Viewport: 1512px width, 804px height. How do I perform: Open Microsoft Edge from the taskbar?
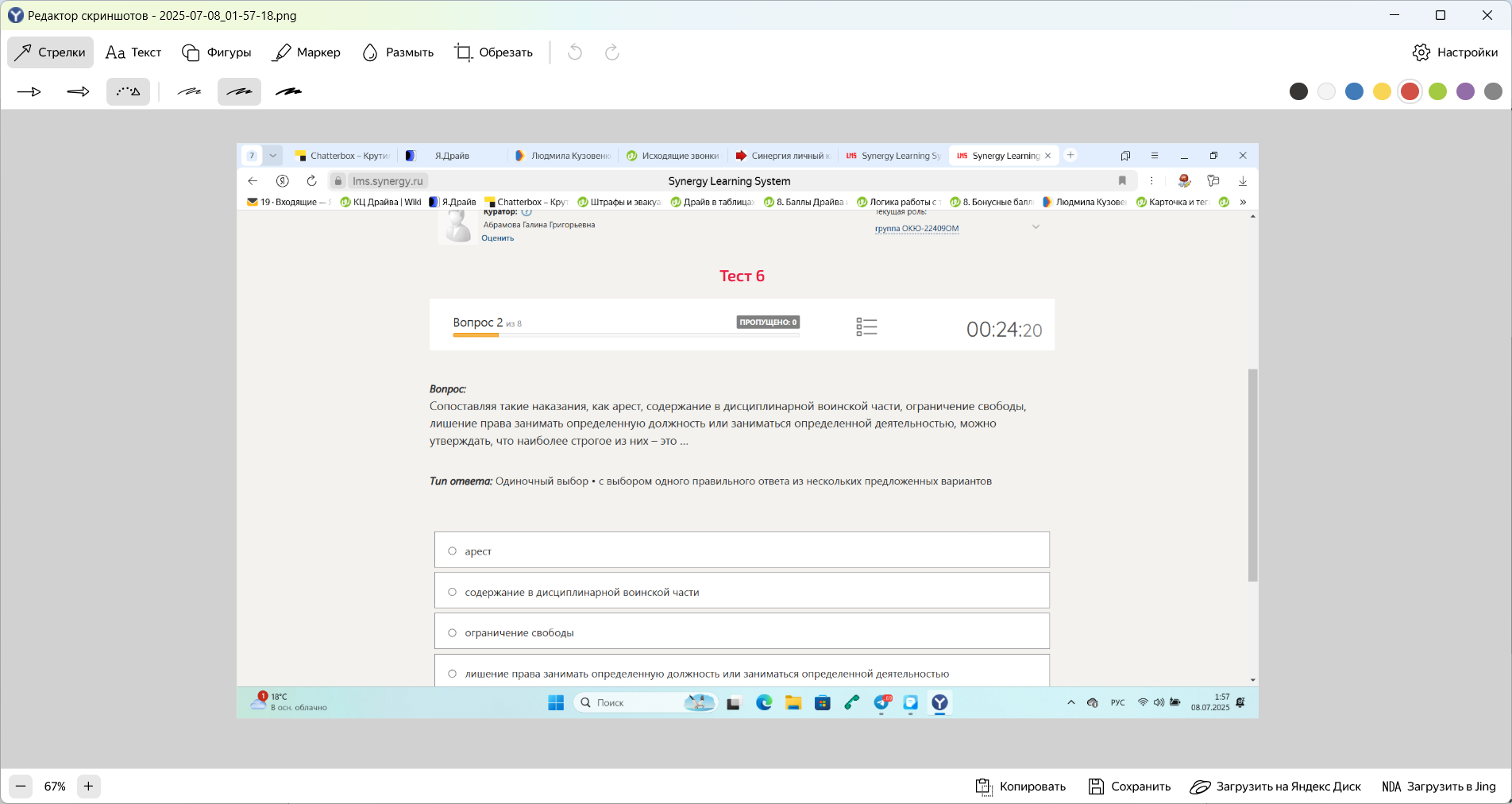click(764, 702)
